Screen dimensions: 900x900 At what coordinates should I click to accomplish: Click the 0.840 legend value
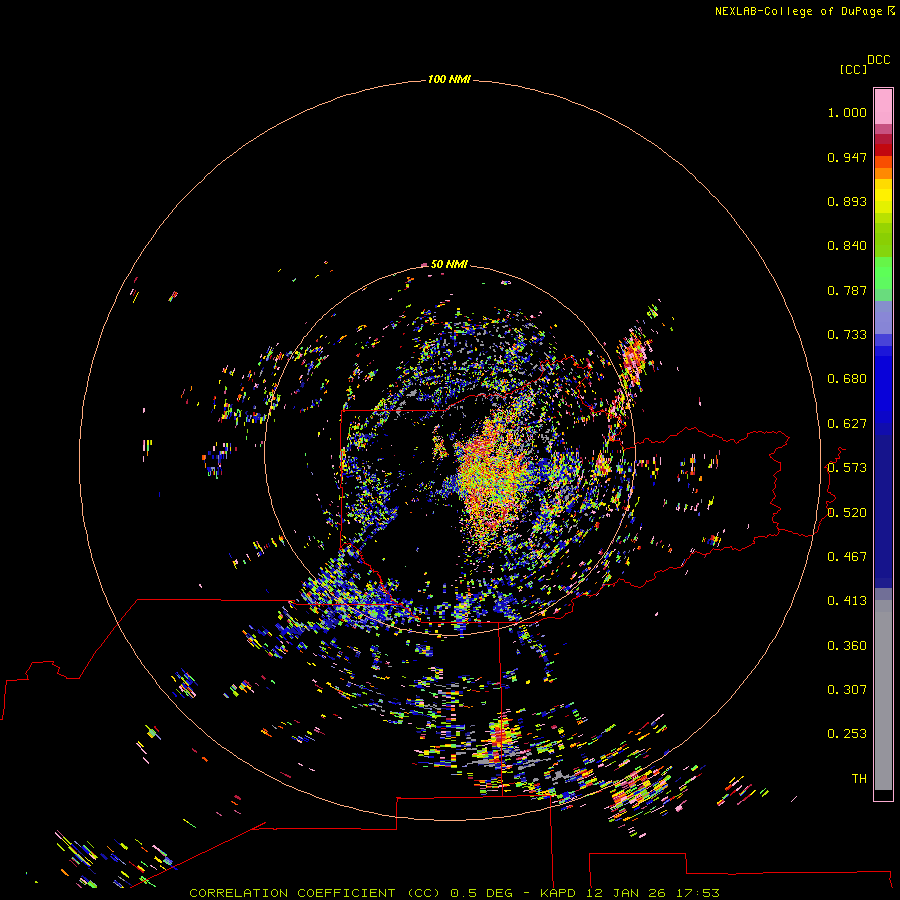tap(847, 246)
